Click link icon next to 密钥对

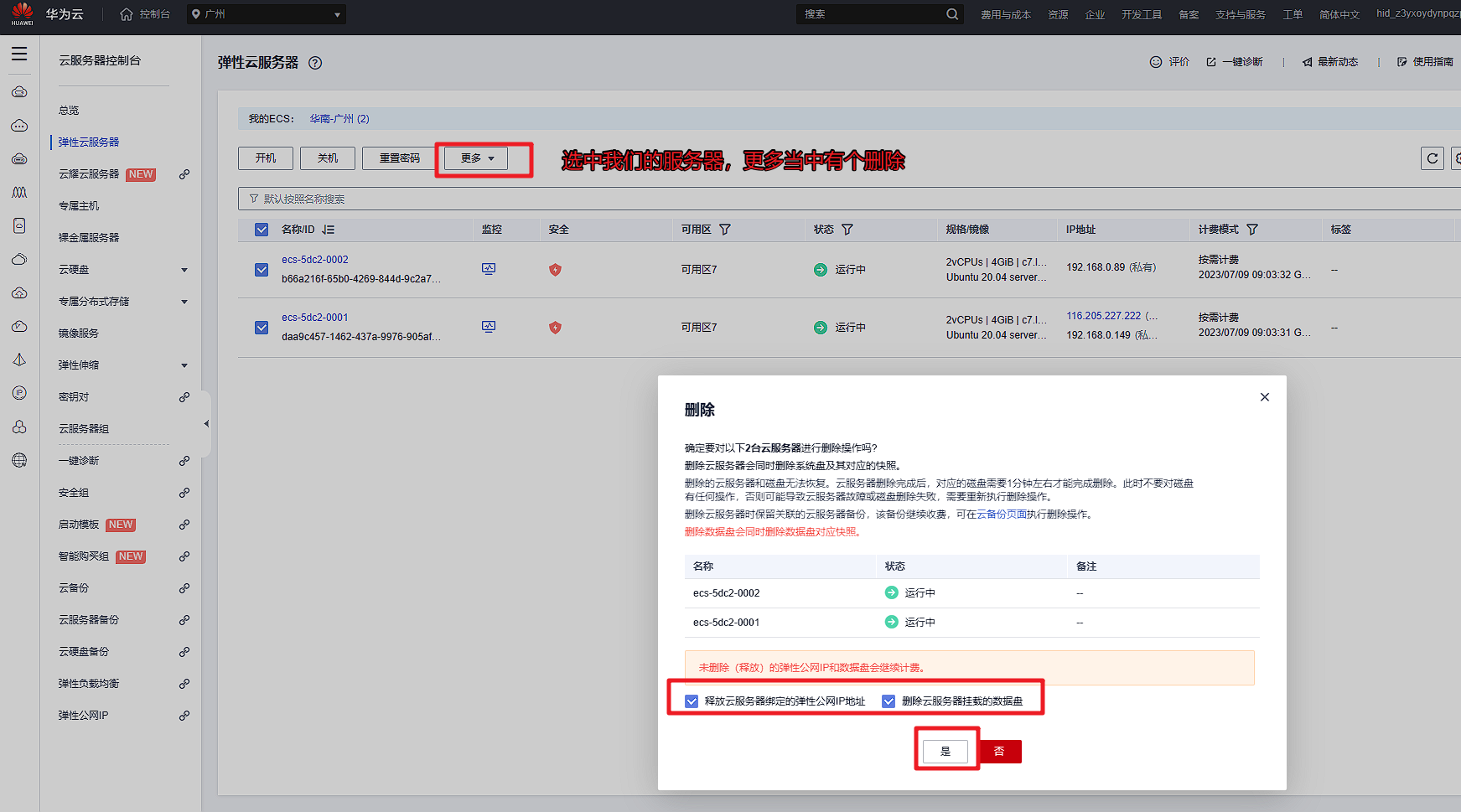[184, 397]
